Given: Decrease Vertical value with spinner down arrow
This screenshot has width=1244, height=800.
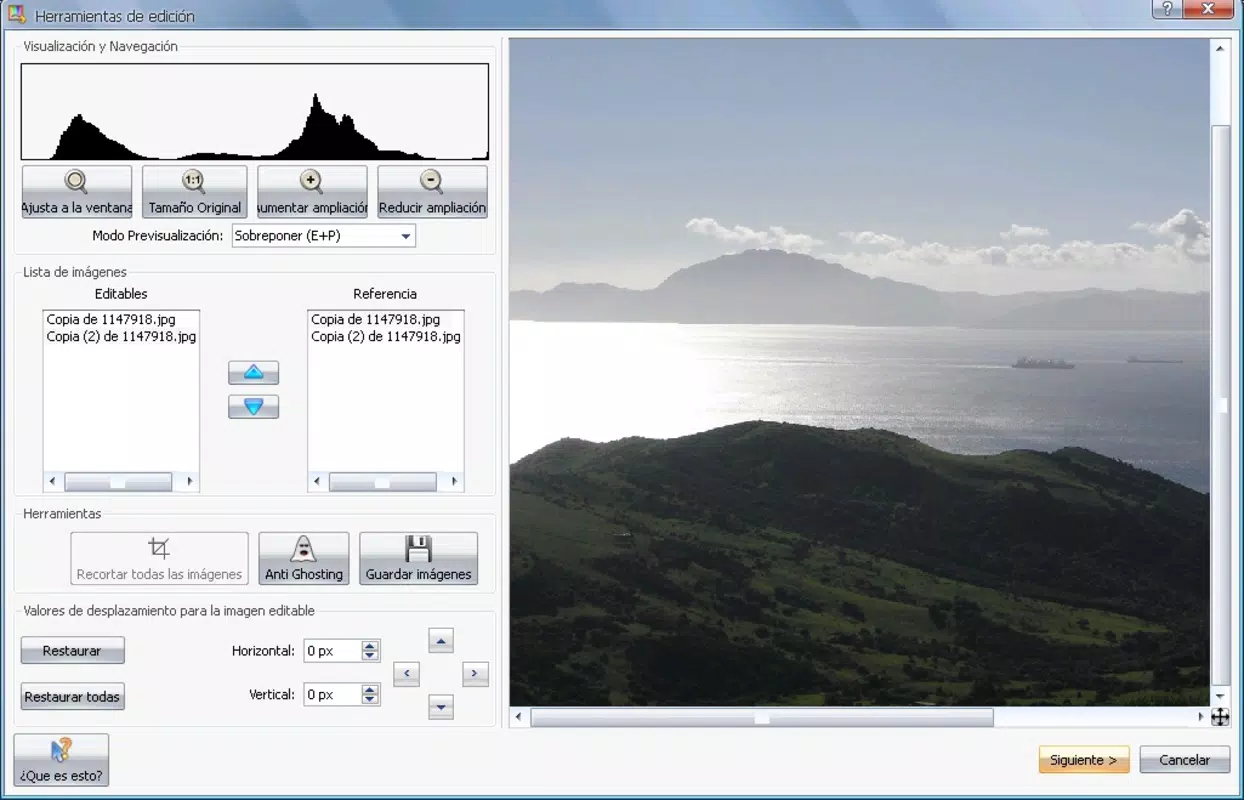Looking at the screenshot, I should point(370,699).
